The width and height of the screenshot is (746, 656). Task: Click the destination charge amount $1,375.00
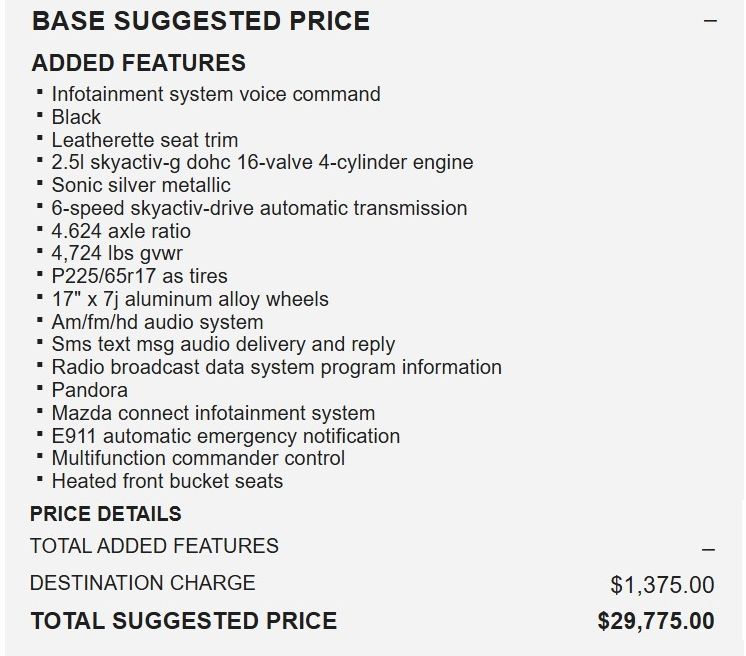coord(662,584)
